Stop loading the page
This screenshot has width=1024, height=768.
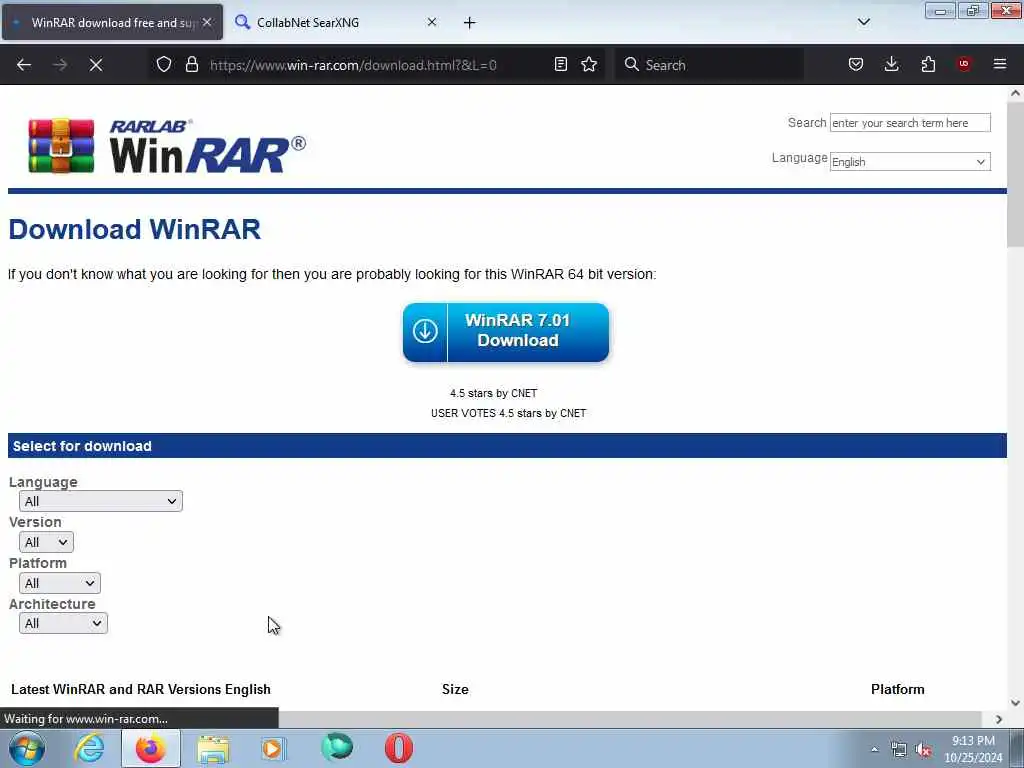pos(96,65)
